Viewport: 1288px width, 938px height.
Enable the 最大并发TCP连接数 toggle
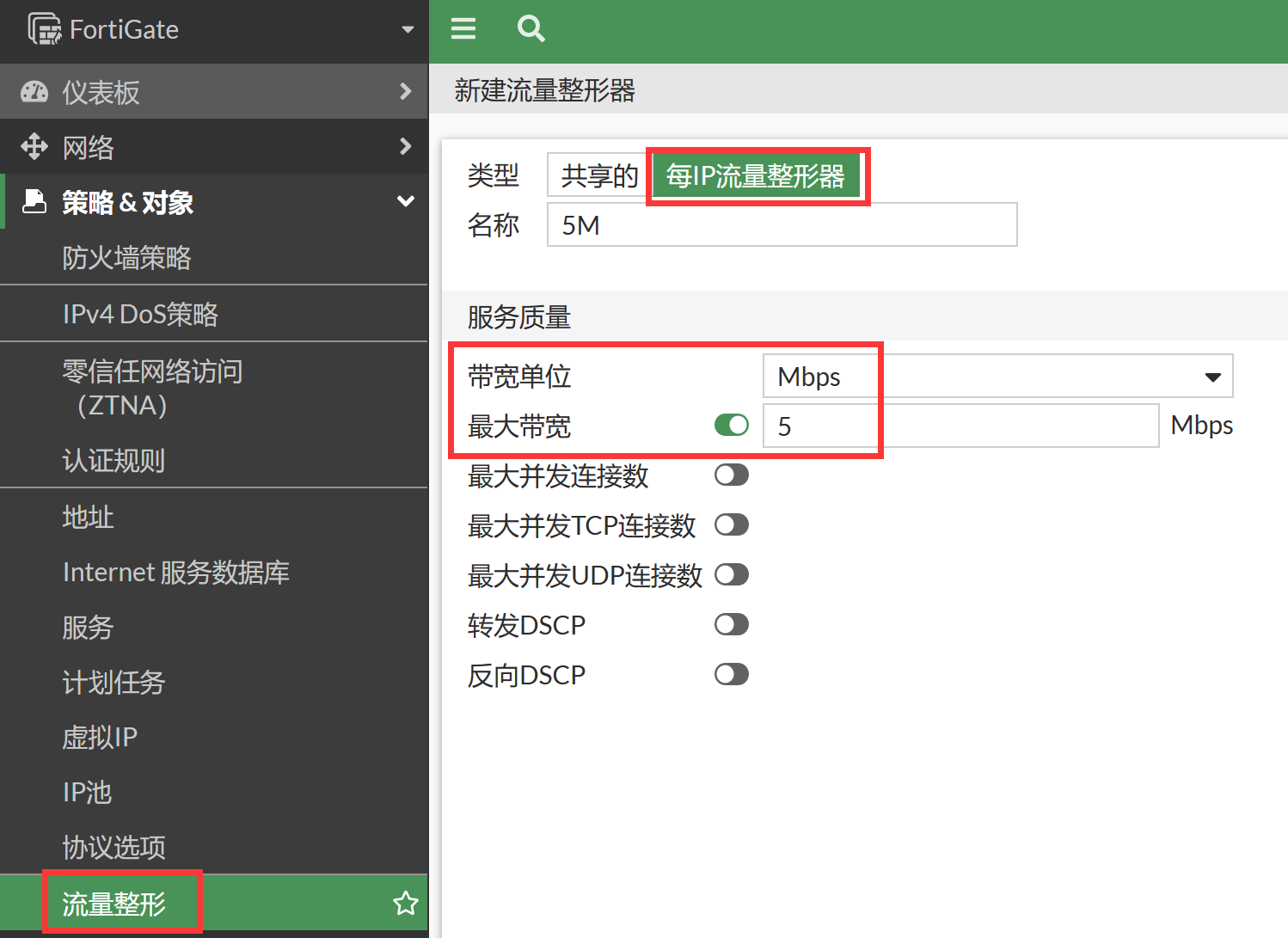pyautogui.click(x=732, y=525)
